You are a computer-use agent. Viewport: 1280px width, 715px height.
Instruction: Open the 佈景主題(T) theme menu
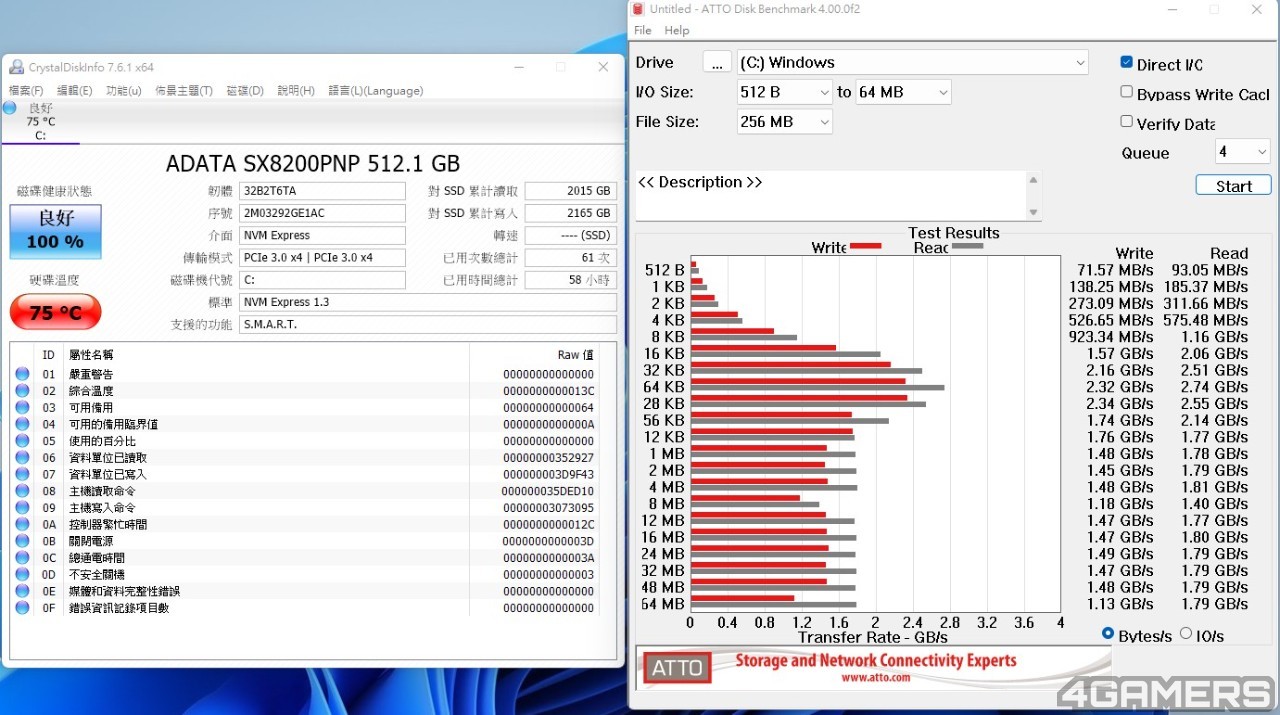pos(184,91)
